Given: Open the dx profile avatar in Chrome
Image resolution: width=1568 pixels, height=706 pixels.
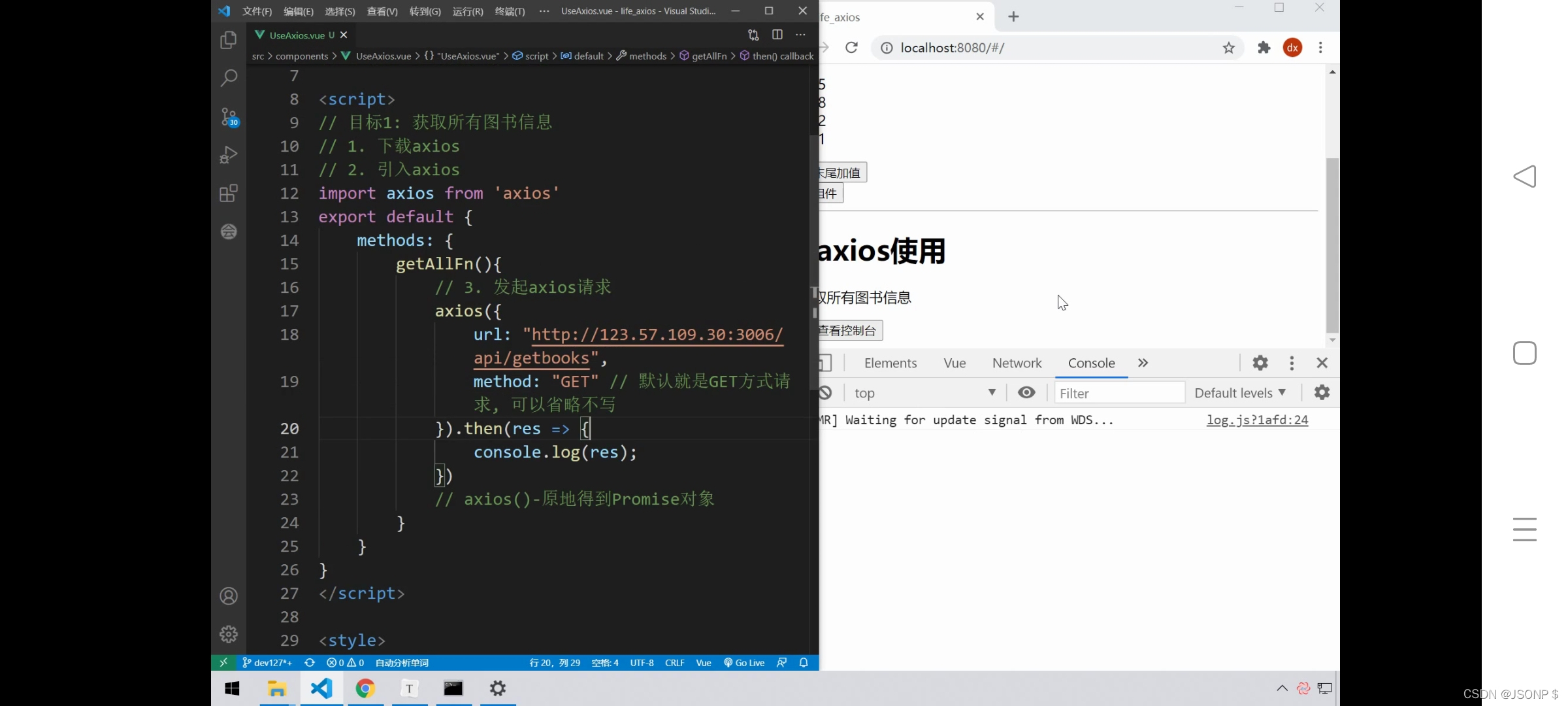Looking at the screenshot, I should click(x=1293, y=48).
